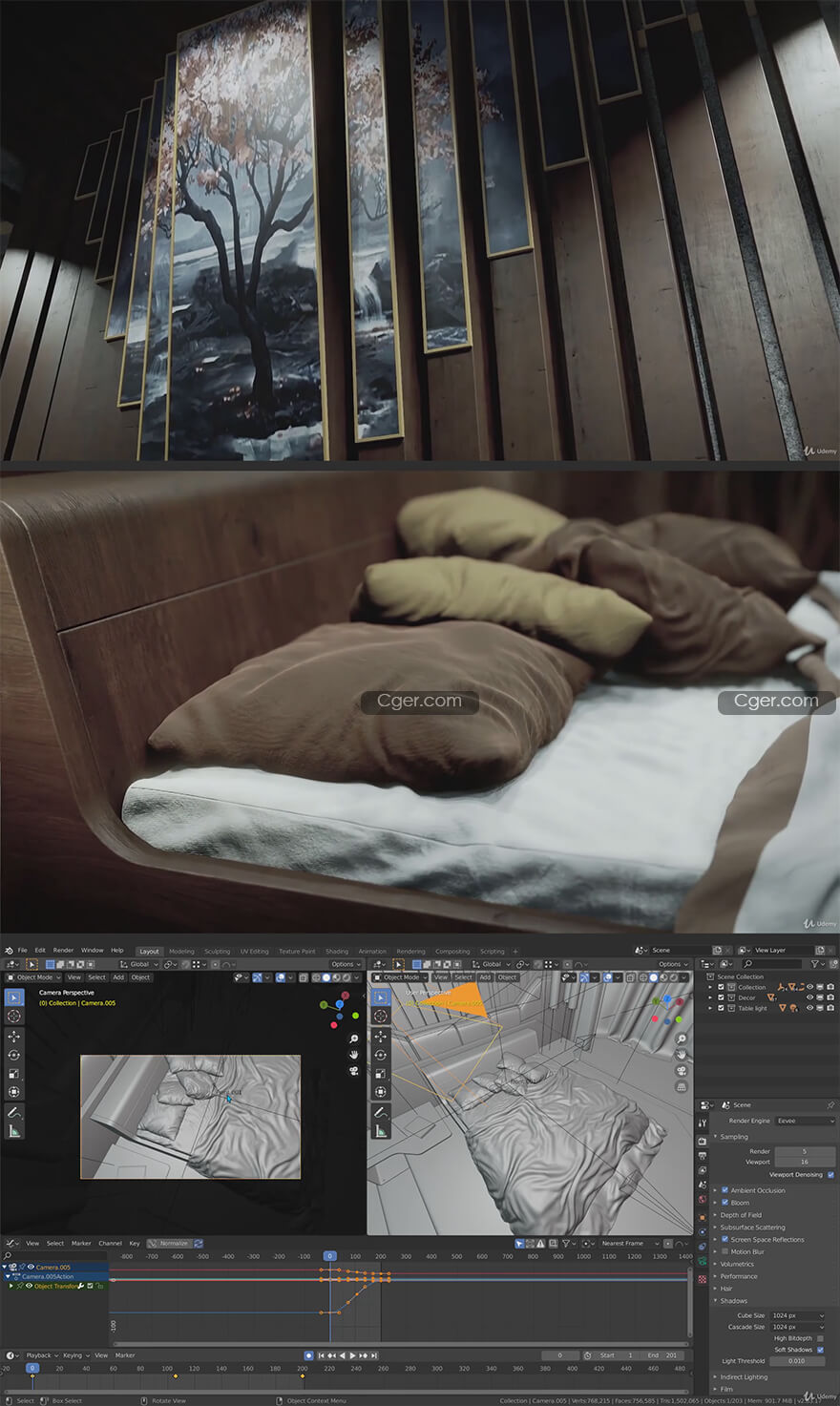
Task: Select the Cursor tool in right viewport
Action: coord(380,1017)
